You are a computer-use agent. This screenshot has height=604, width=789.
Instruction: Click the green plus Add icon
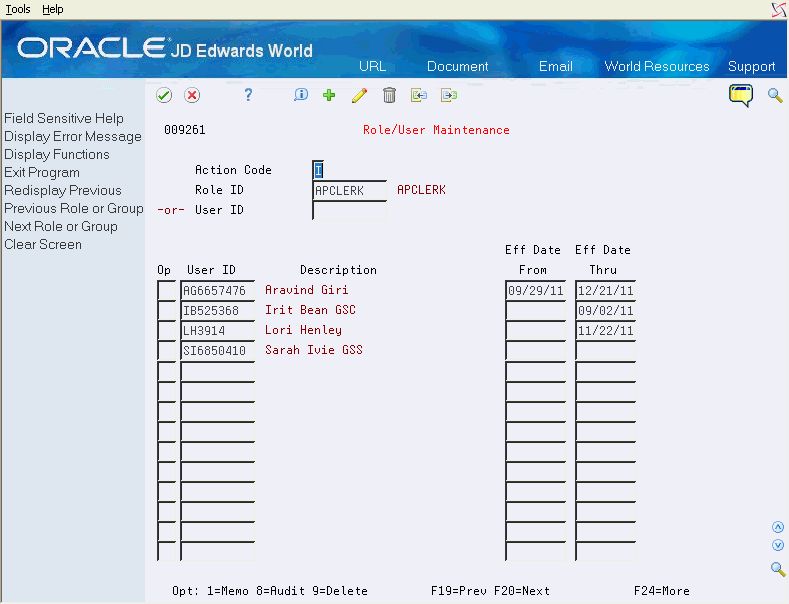pos(329,95)
